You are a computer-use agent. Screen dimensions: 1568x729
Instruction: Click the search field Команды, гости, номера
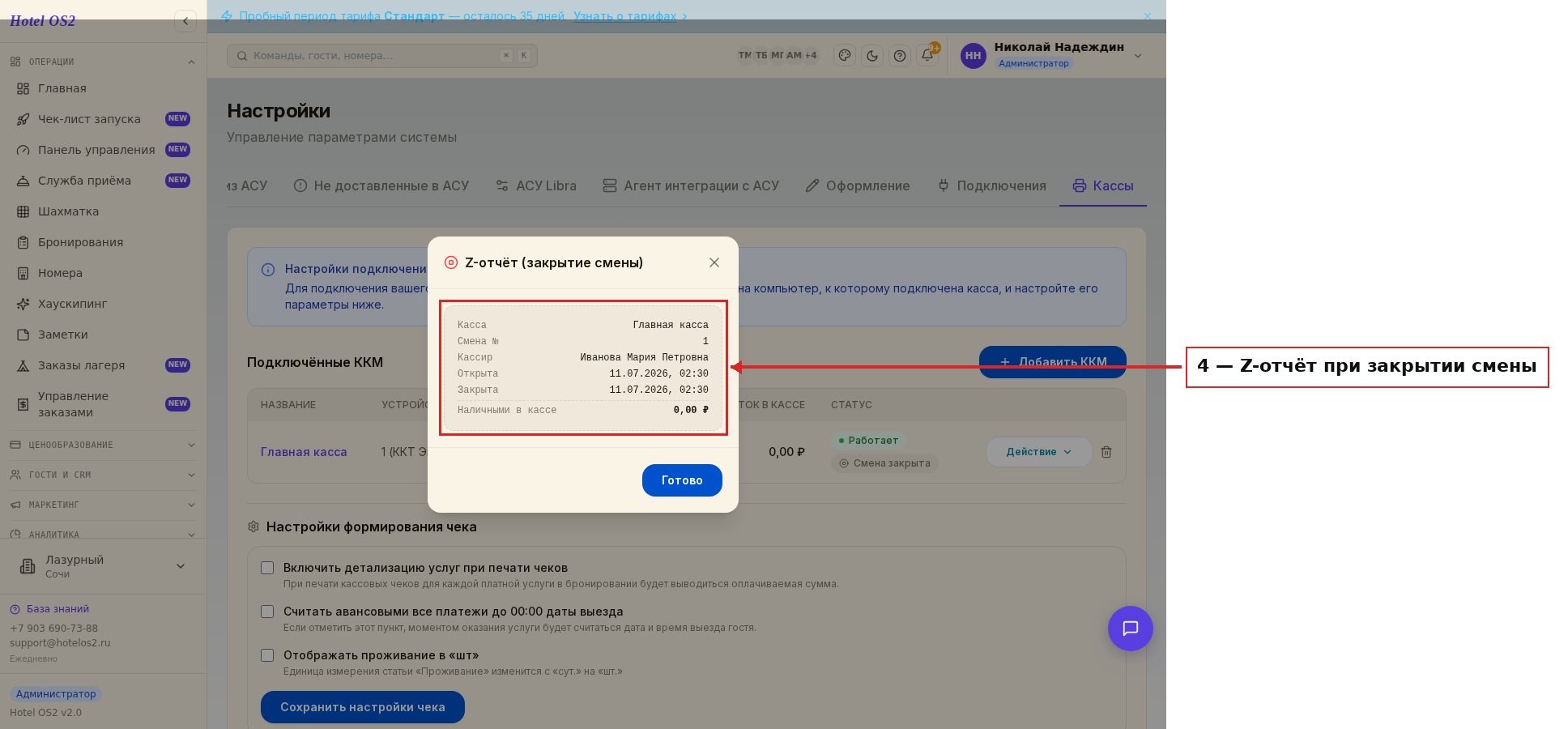pos(382,56)
